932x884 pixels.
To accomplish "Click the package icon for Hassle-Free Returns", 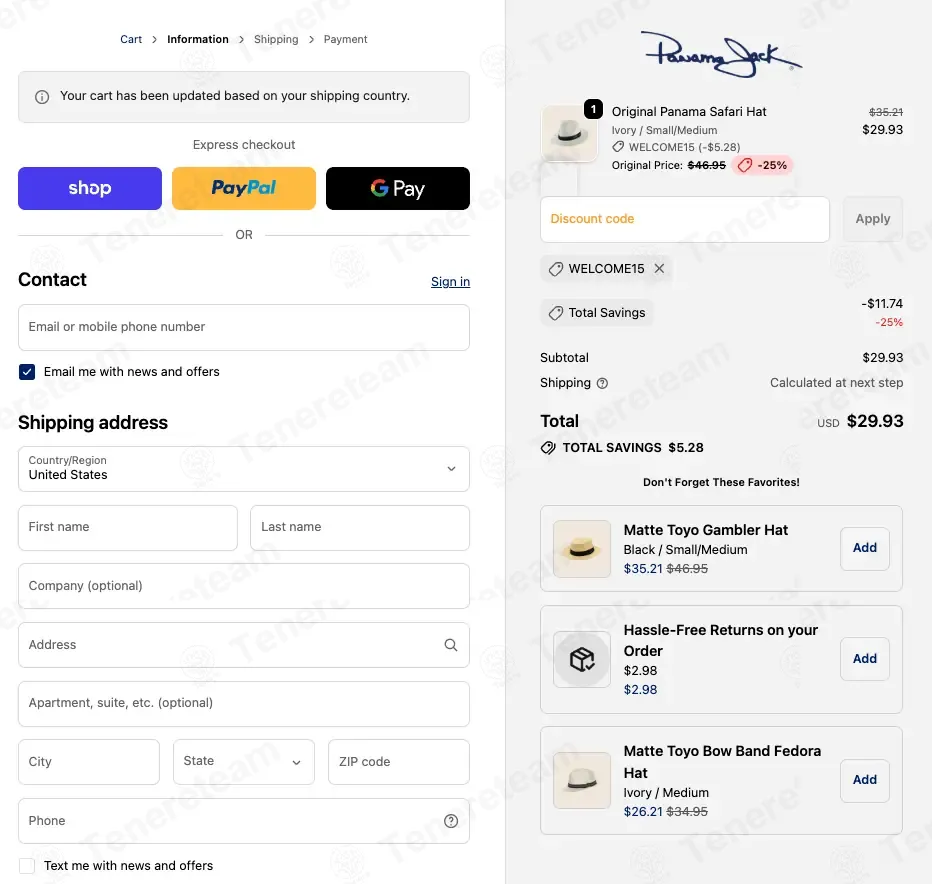I will [581, 659].
